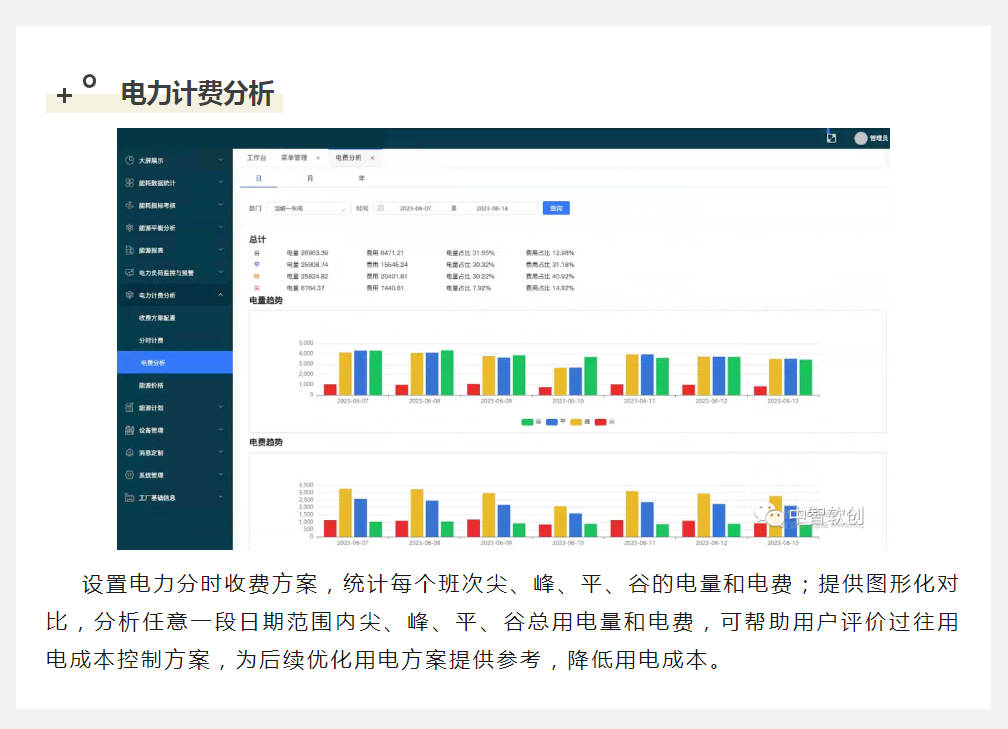Click the blue 查询 button

click(x=556, y=208)
